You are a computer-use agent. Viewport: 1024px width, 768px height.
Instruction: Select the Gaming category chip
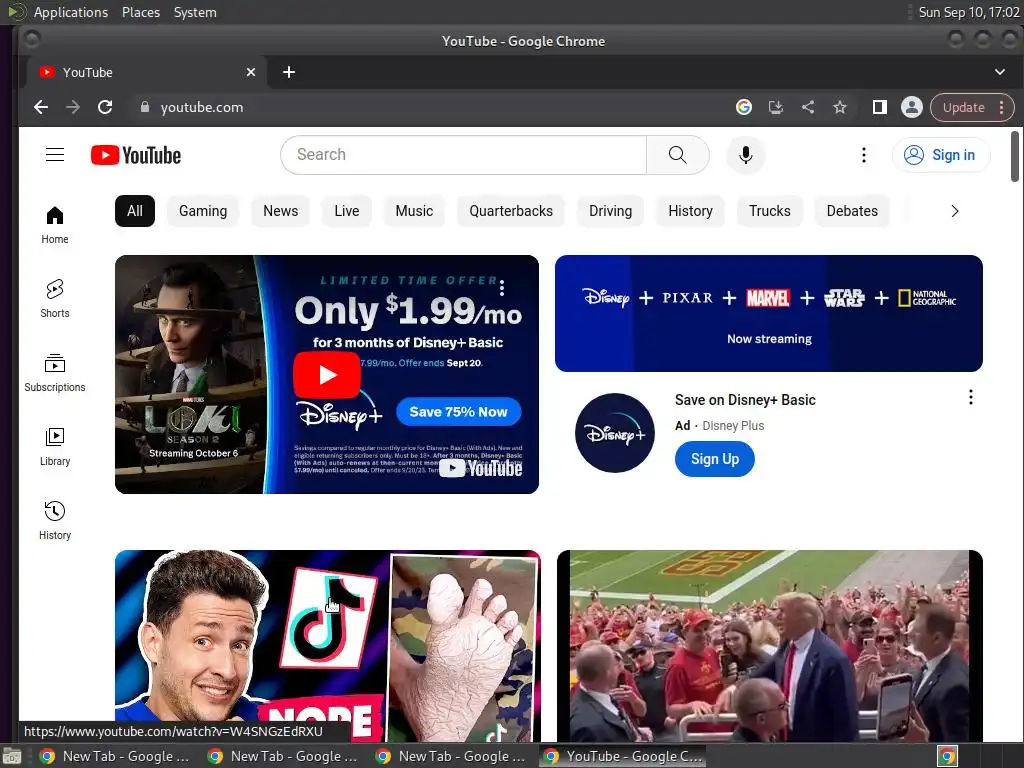(202, 211)
